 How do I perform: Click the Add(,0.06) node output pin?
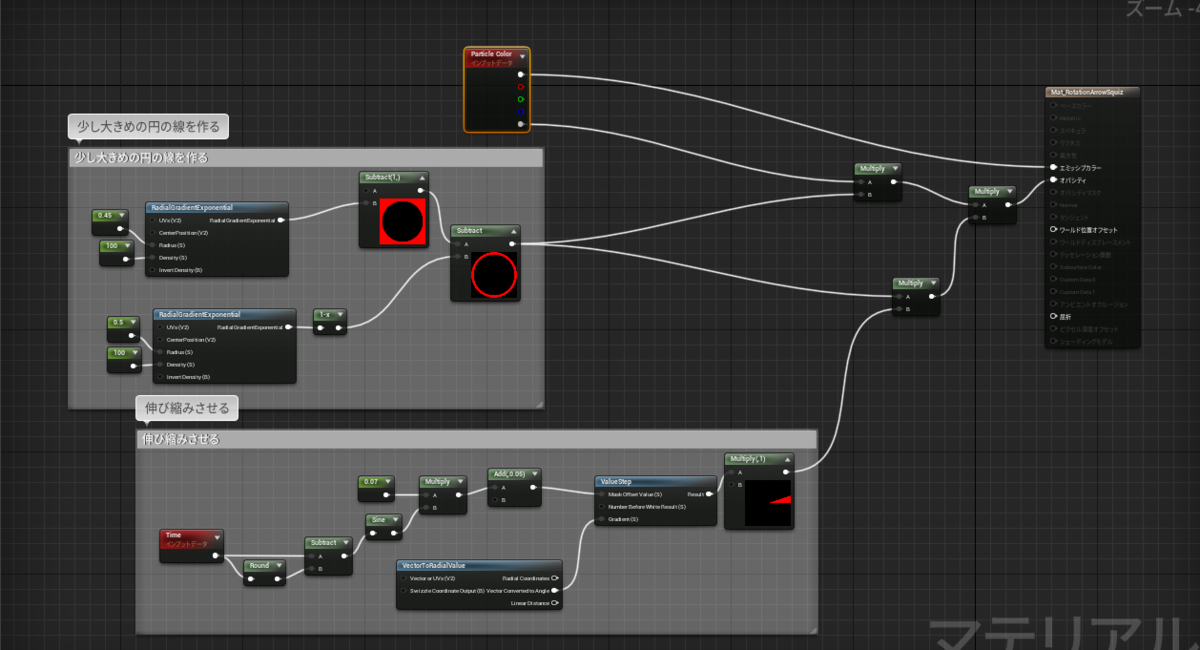pyautogui.click(x=532, y=487)
